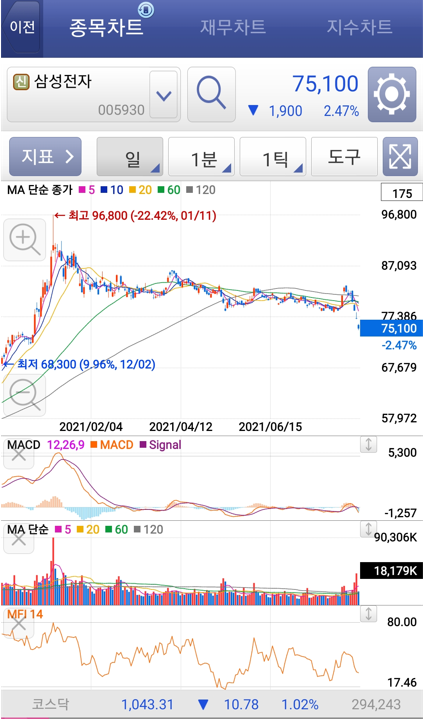Expand the stock list dropdown arrow
Image resolution: width=424 pixels, height=719 pixels.
point(164,95)
